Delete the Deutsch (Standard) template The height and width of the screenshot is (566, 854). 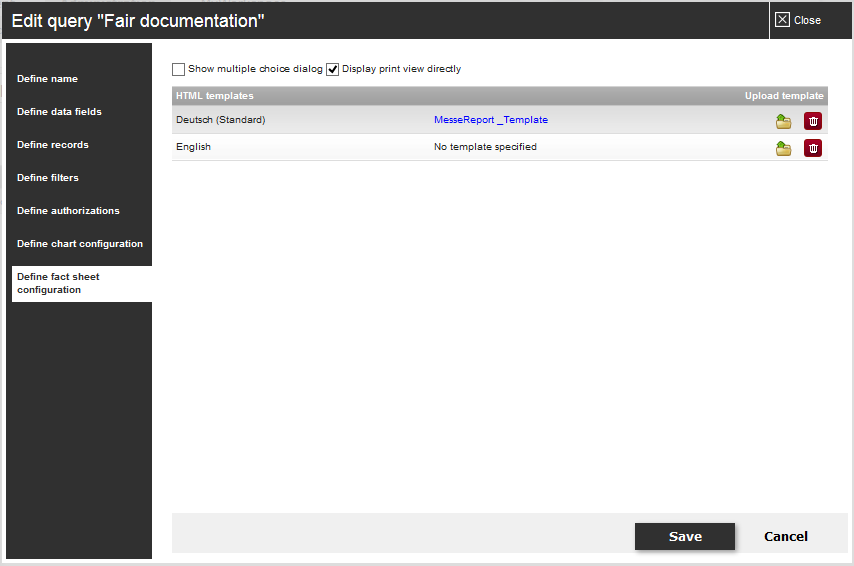[813, 121]
